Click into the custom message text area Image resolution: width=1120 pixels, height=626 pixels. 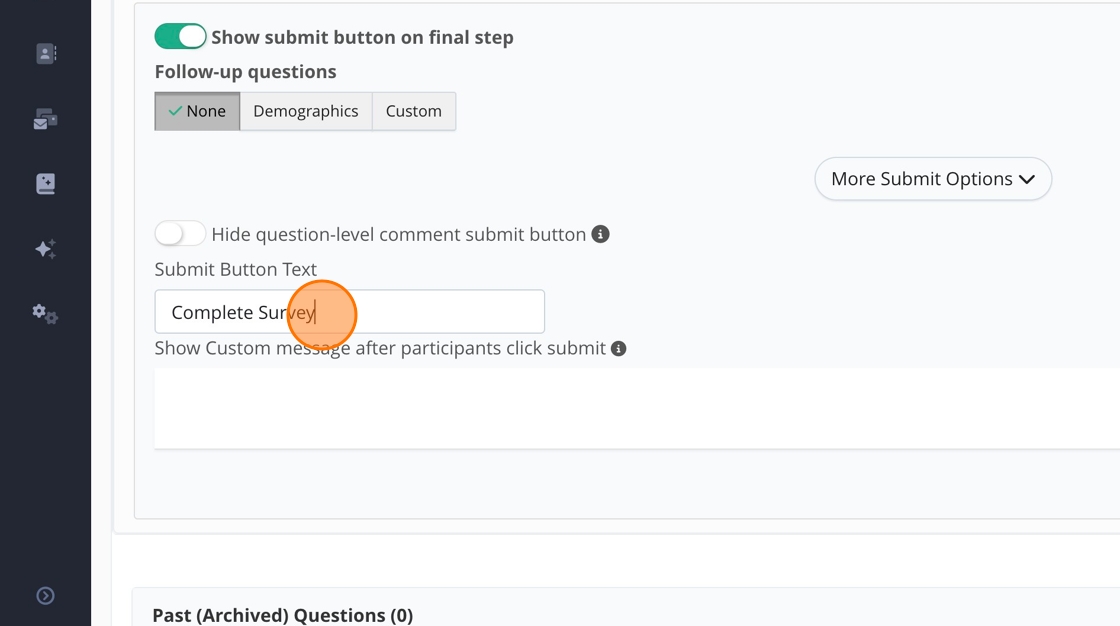(x=636, y=408)
